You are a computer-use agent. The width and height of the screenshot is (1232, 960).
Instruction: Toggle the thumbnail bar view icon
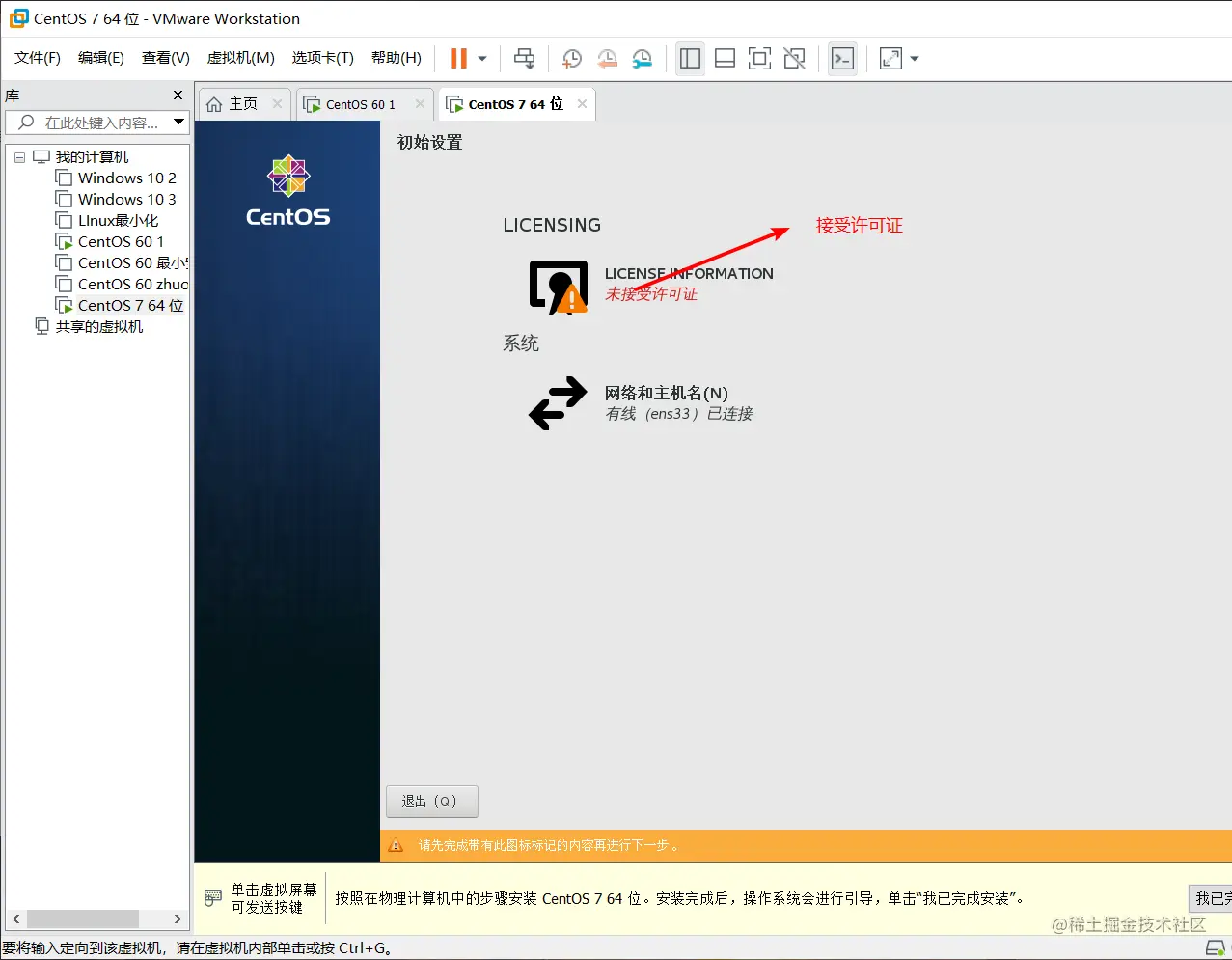(x=725, y=59)
